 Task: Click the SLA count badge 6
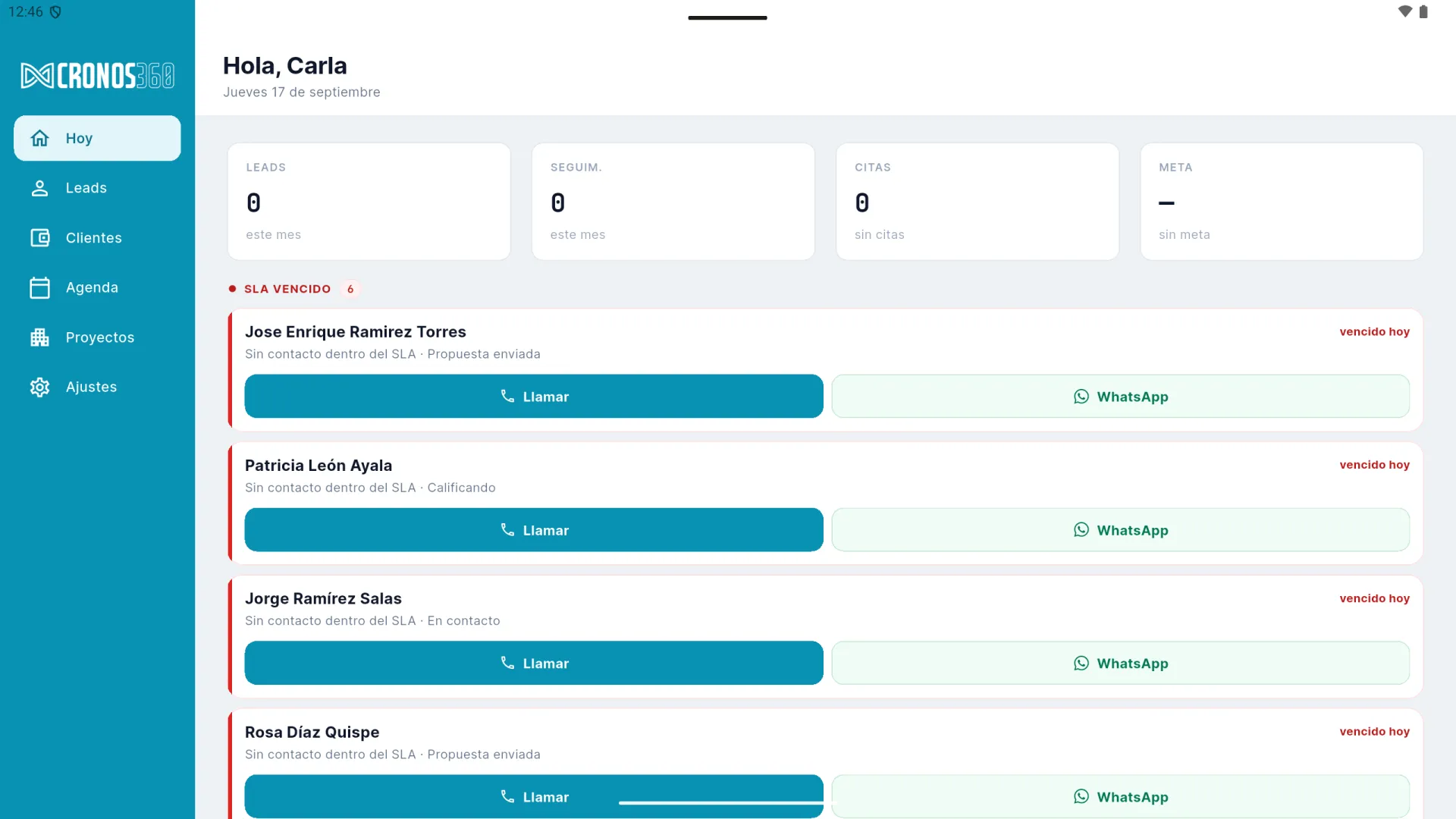[350, 289]
